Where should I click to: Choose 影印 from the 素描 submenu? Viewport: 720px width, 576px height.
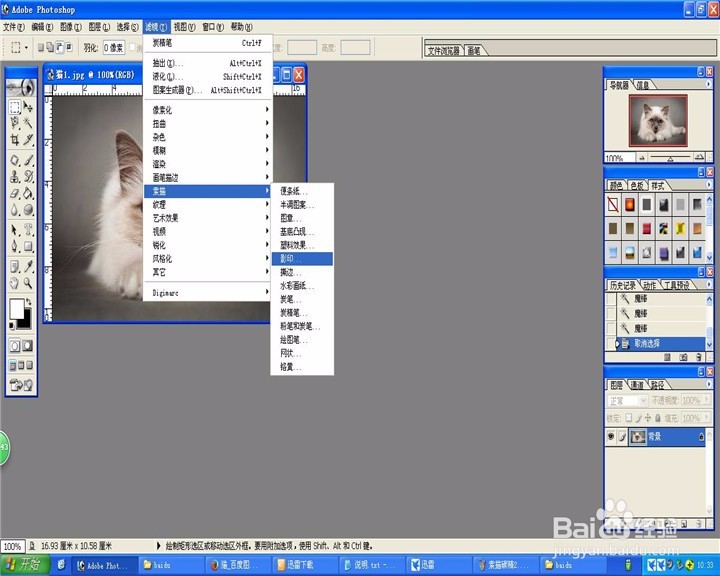coord(302,259)
